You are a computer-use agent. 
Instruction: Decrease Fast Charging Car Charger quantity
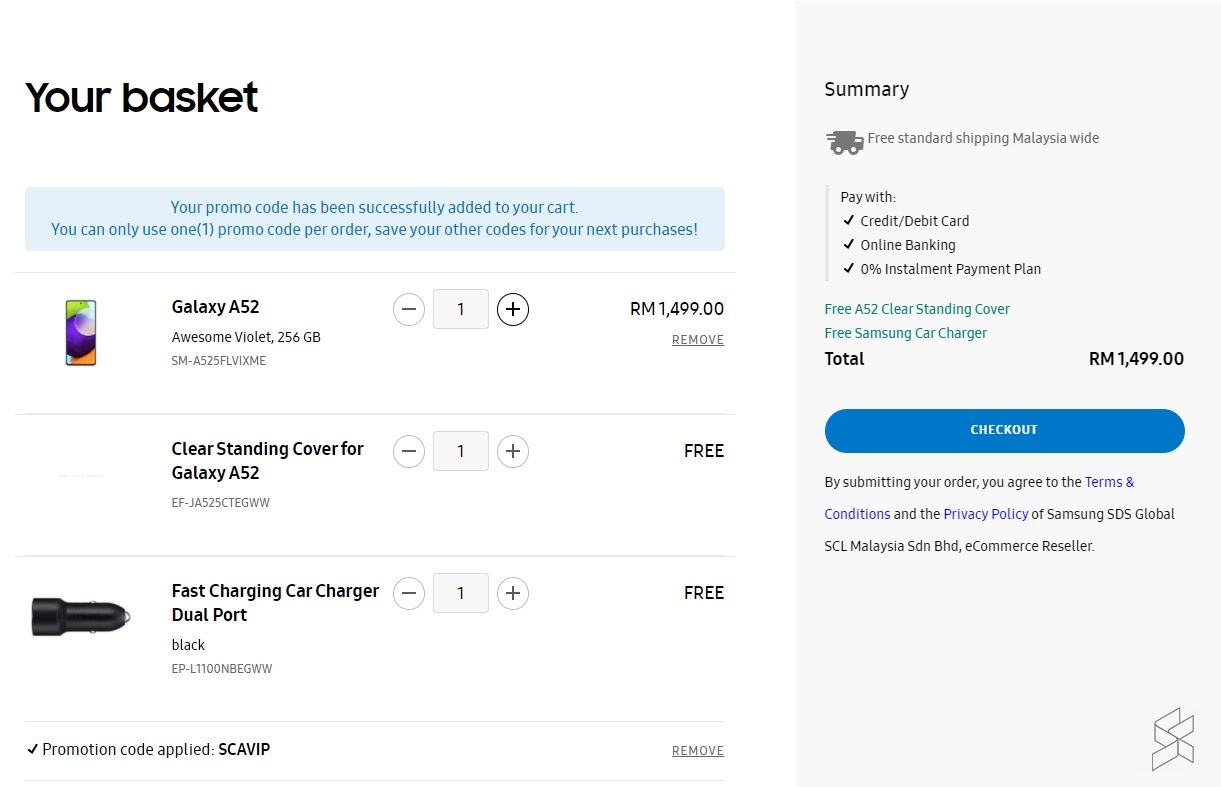click(x=408, y=593)
